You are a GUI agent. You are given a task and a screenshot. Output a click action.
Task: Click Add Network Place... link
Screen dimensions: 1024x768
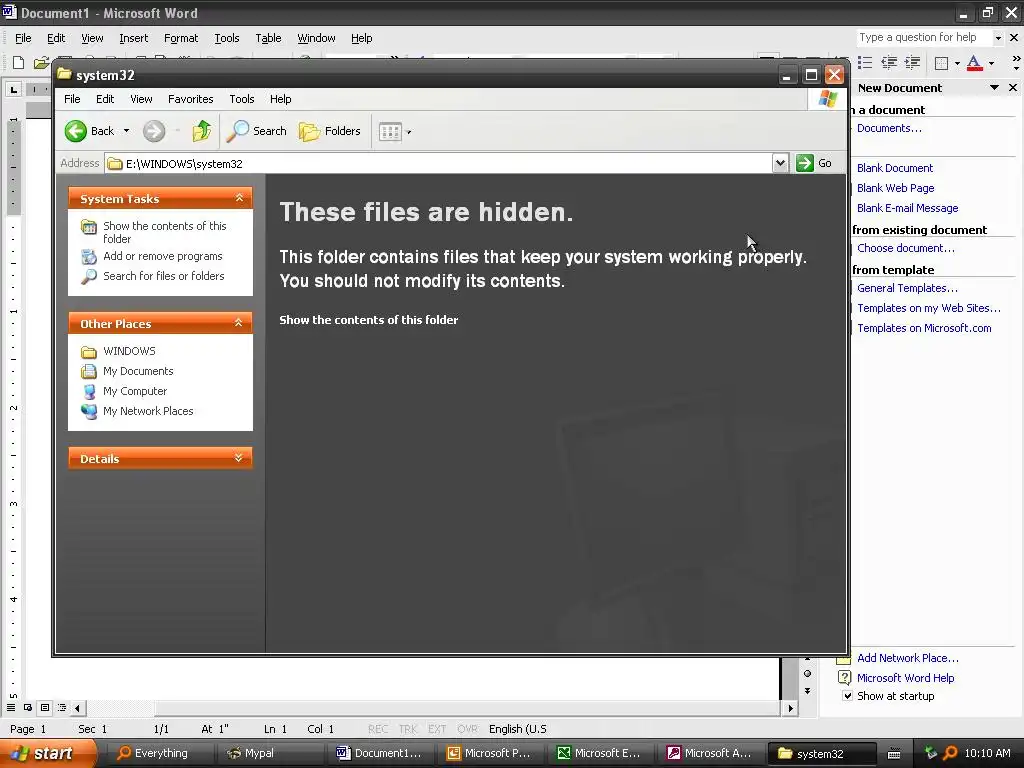coord(908,658)
